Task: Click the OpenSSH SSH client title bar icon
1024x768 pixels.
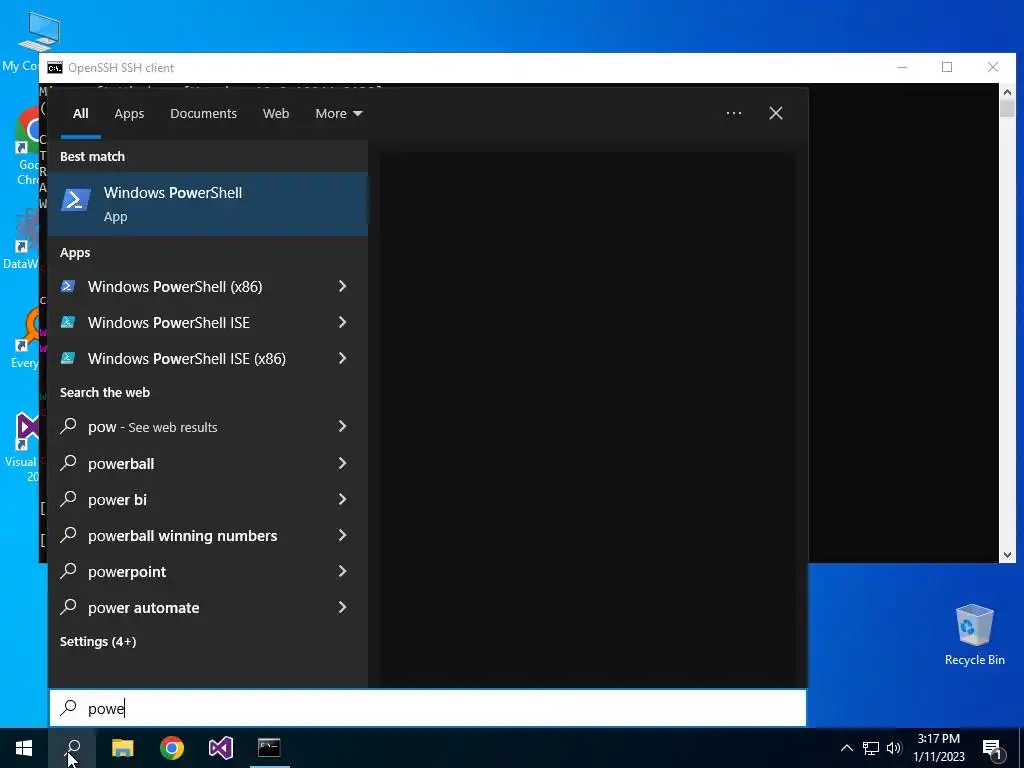Action: [55, 68]
